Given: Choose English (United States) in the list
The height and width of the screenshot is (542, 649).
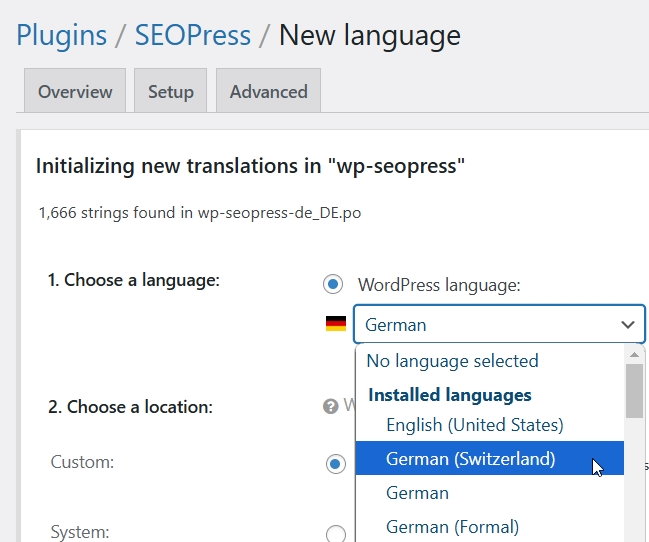Looking at the screenshot, I should (474, 425).
